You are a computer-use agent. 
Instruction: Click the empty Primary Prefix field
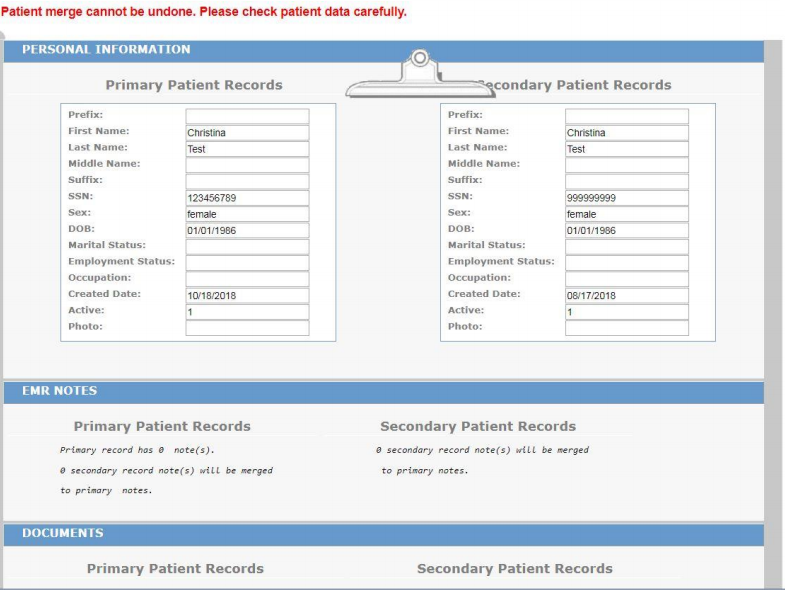pyautogui.click(x=247, y=116)
